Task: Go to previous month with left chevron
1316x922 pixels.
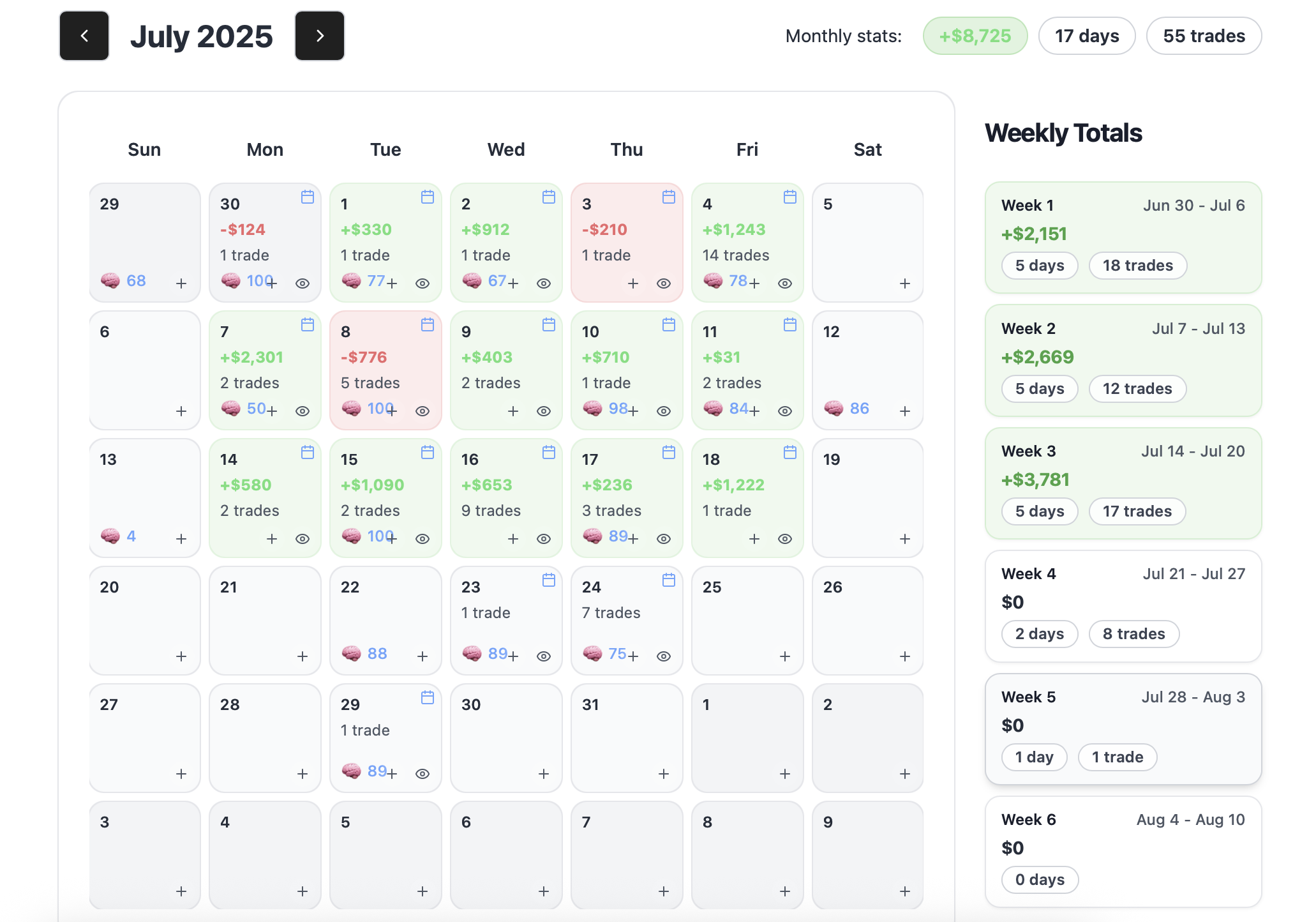Action: point(84,36)
